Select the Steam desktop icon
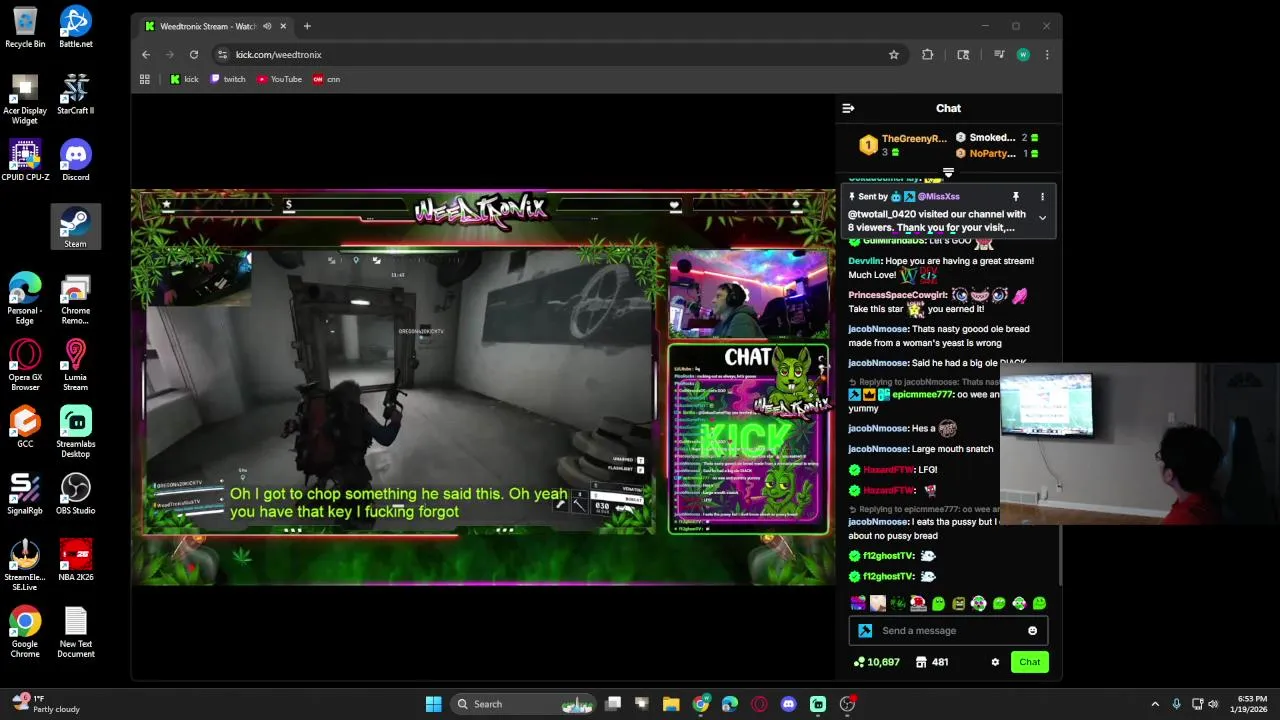Image resolution: width=1280 pixels, height=720 pixels. (76, 227)
